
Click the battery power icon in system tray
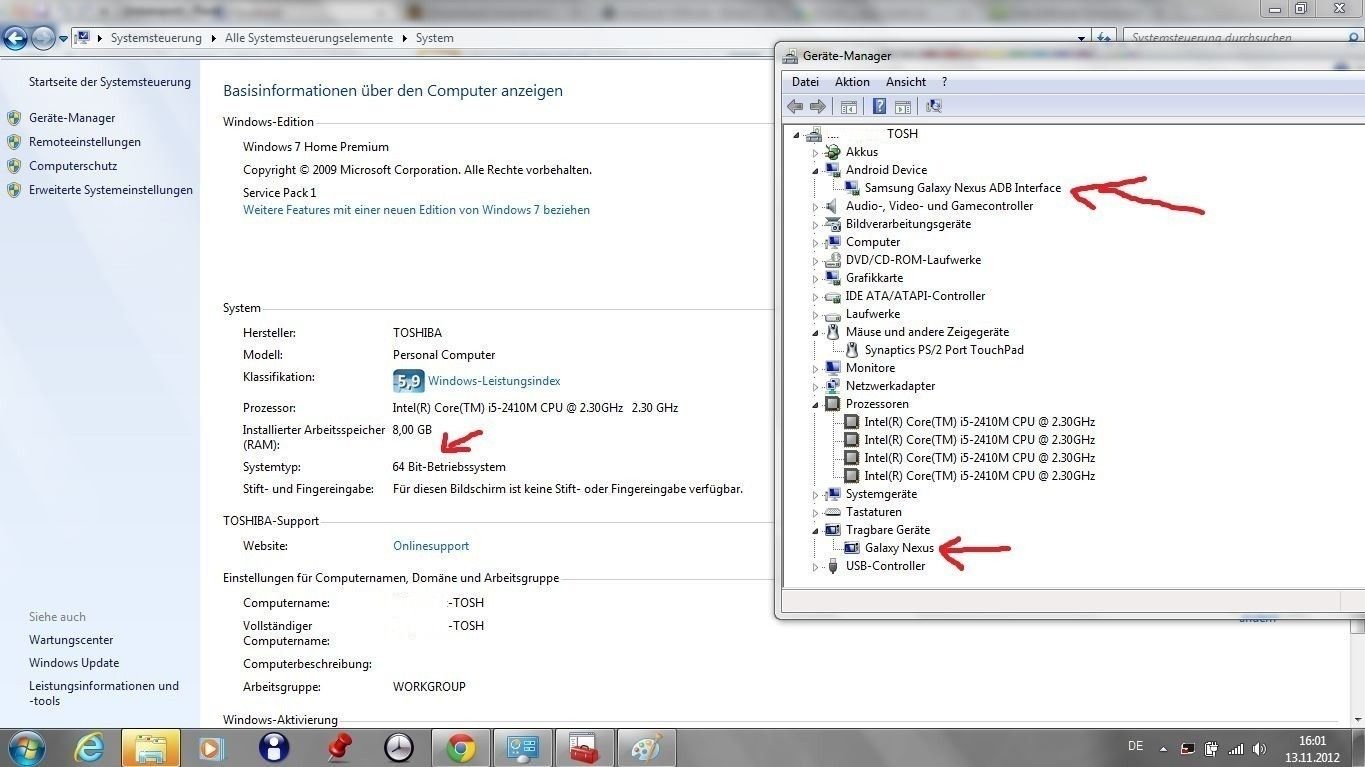pos(1211,748)
